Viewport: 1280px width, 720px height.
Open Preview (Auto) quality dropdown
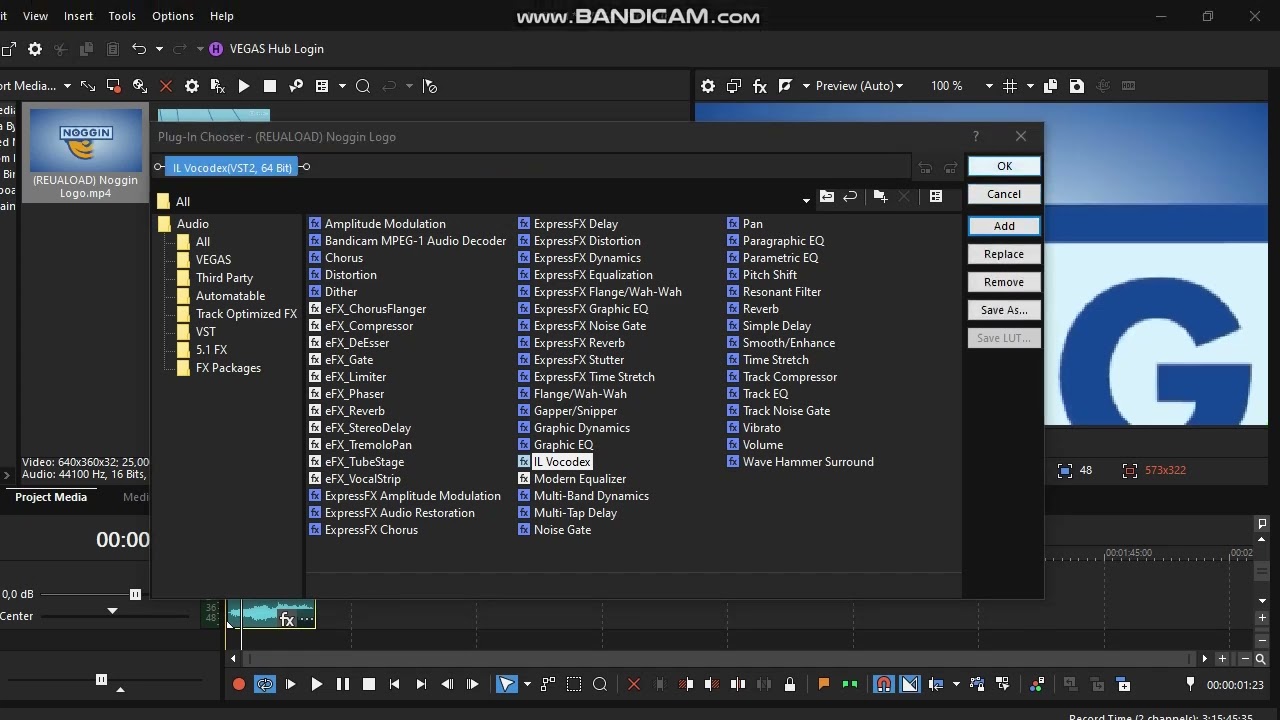(x=859, y=86)
